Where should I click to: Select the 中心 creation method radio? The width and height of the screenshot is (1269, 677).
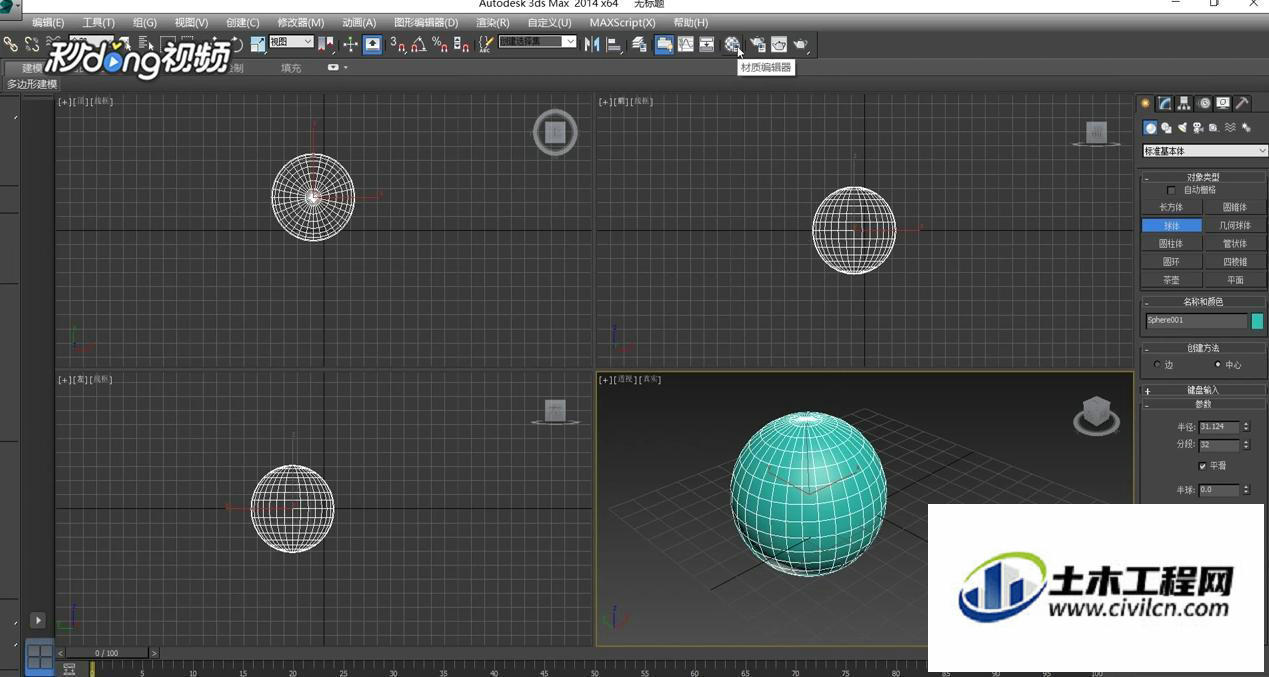click(1217, 365)
